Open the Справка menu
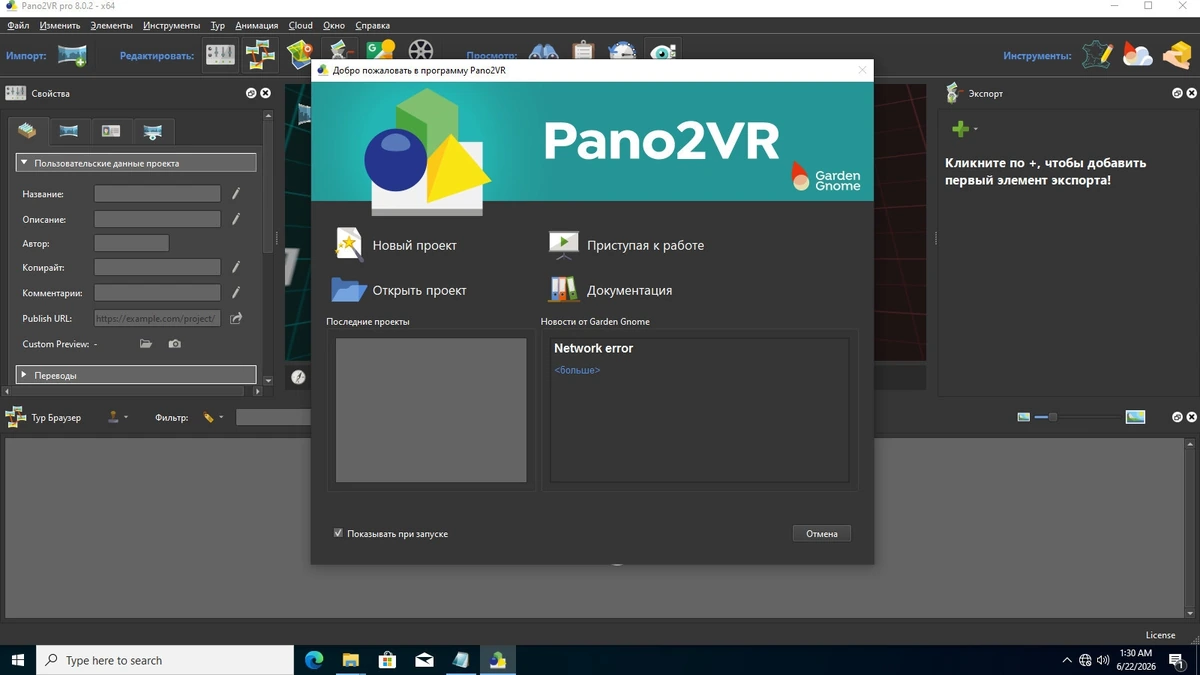 click(x=372, y=25)
